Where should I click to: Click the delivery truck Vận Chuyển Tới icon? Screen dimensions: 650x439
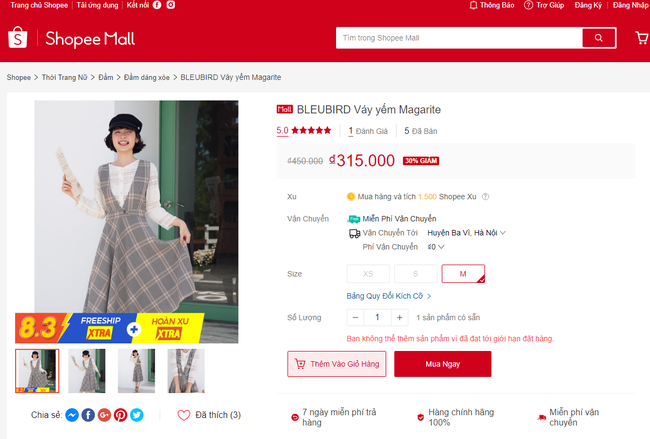point(354,233)
